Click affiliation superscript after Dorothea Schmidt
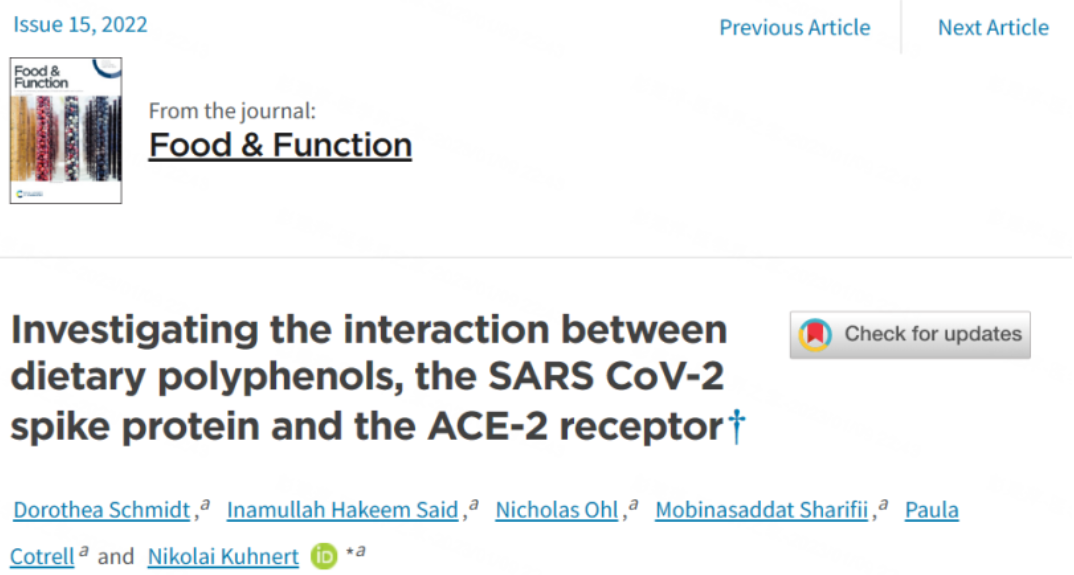This screenshot has width=1074, height=575. [205, 505]
